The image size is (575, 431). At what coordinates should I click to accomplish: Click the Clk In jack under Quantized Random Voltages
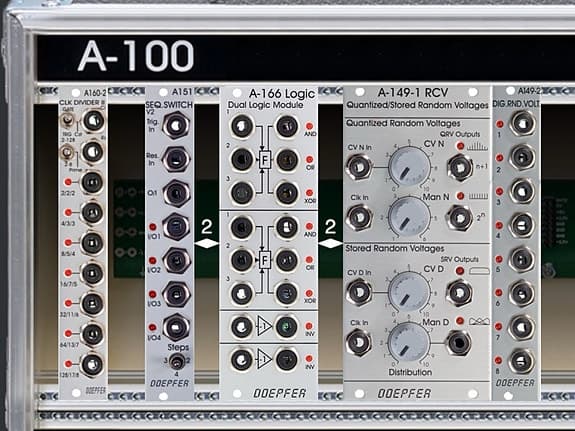pos(359,217)
